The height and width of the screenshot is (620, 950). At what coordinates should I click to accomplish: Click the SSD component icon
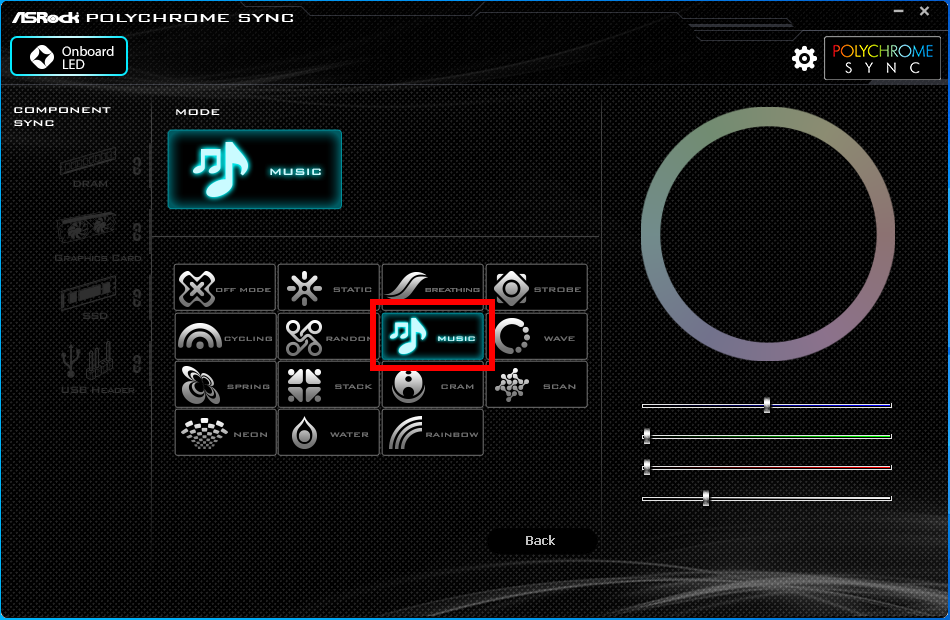coord(88,293)
